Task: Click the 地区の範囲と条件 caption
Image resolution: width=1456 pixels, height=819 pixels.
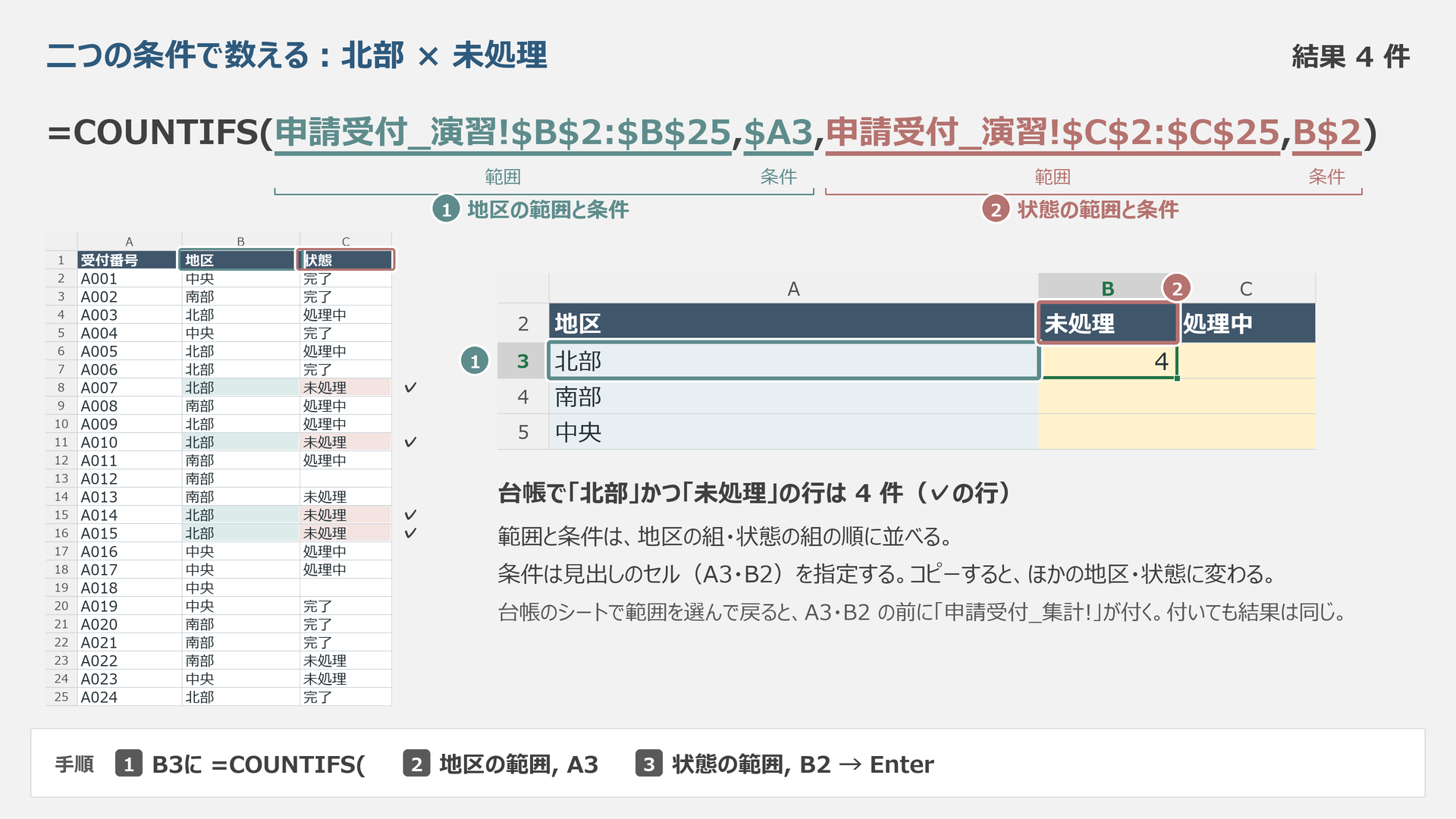Action: pos(548,210)
